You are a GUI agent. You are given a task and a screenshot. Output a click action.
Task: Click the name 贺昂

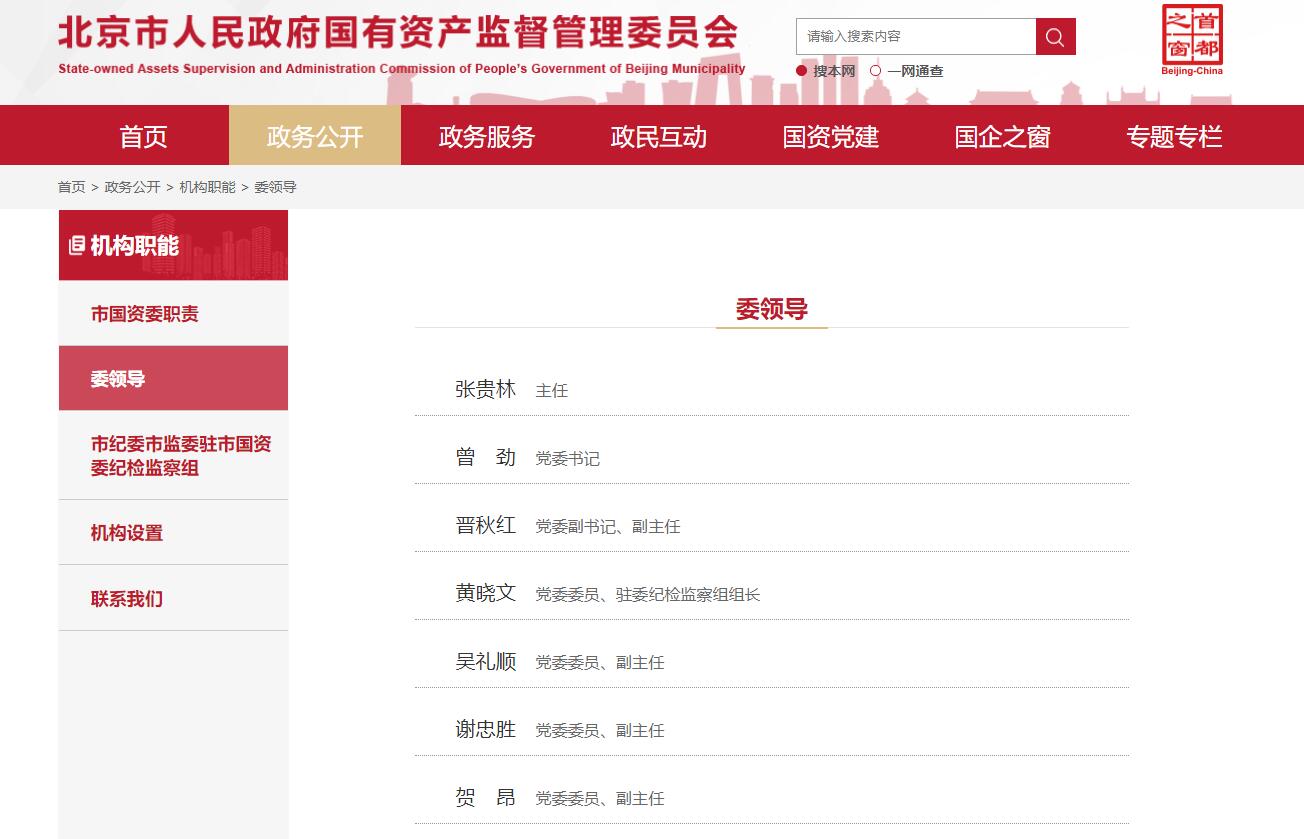486,797
